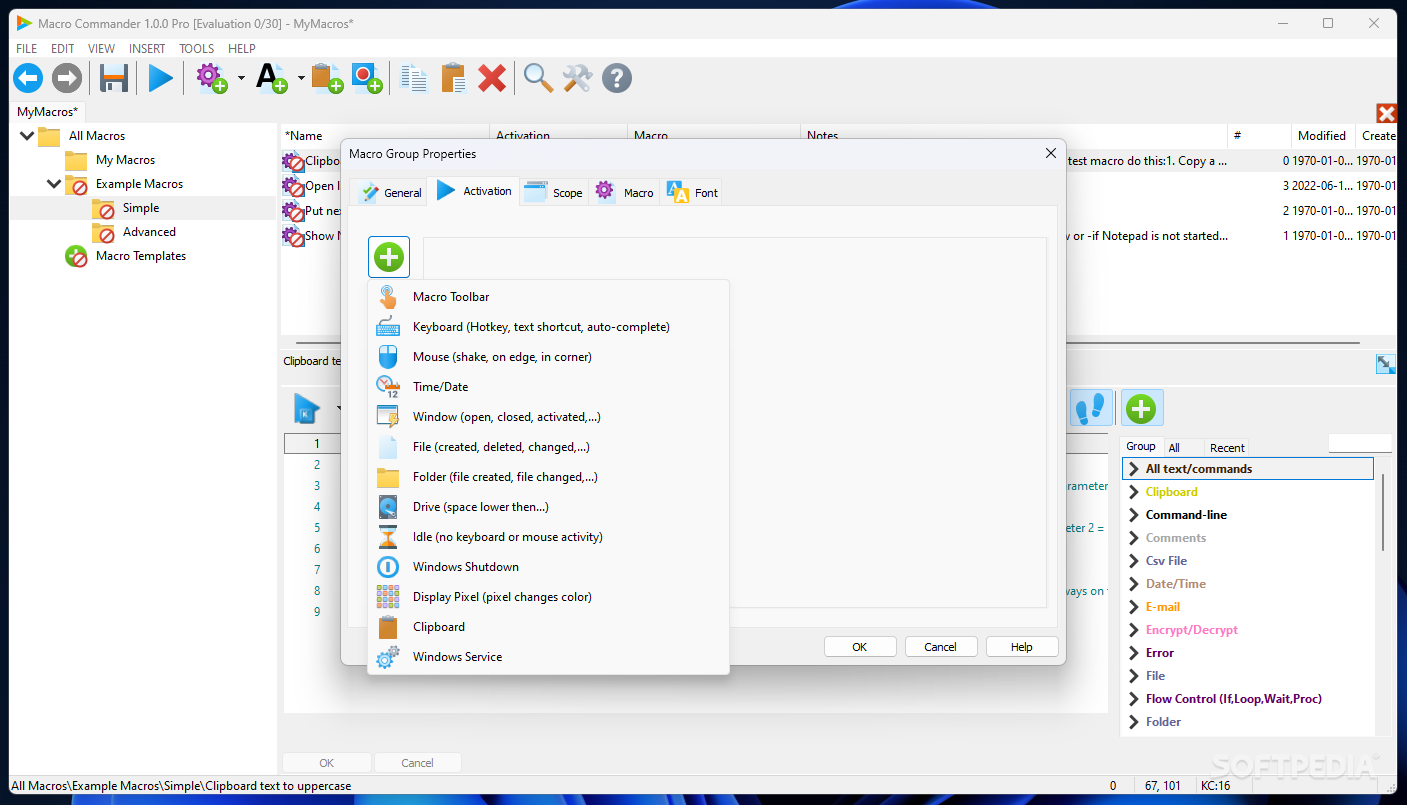This screenshot has height=805, width=1407.
Task: Choose Drive (space lower then) activation
Action: (548, 507)
